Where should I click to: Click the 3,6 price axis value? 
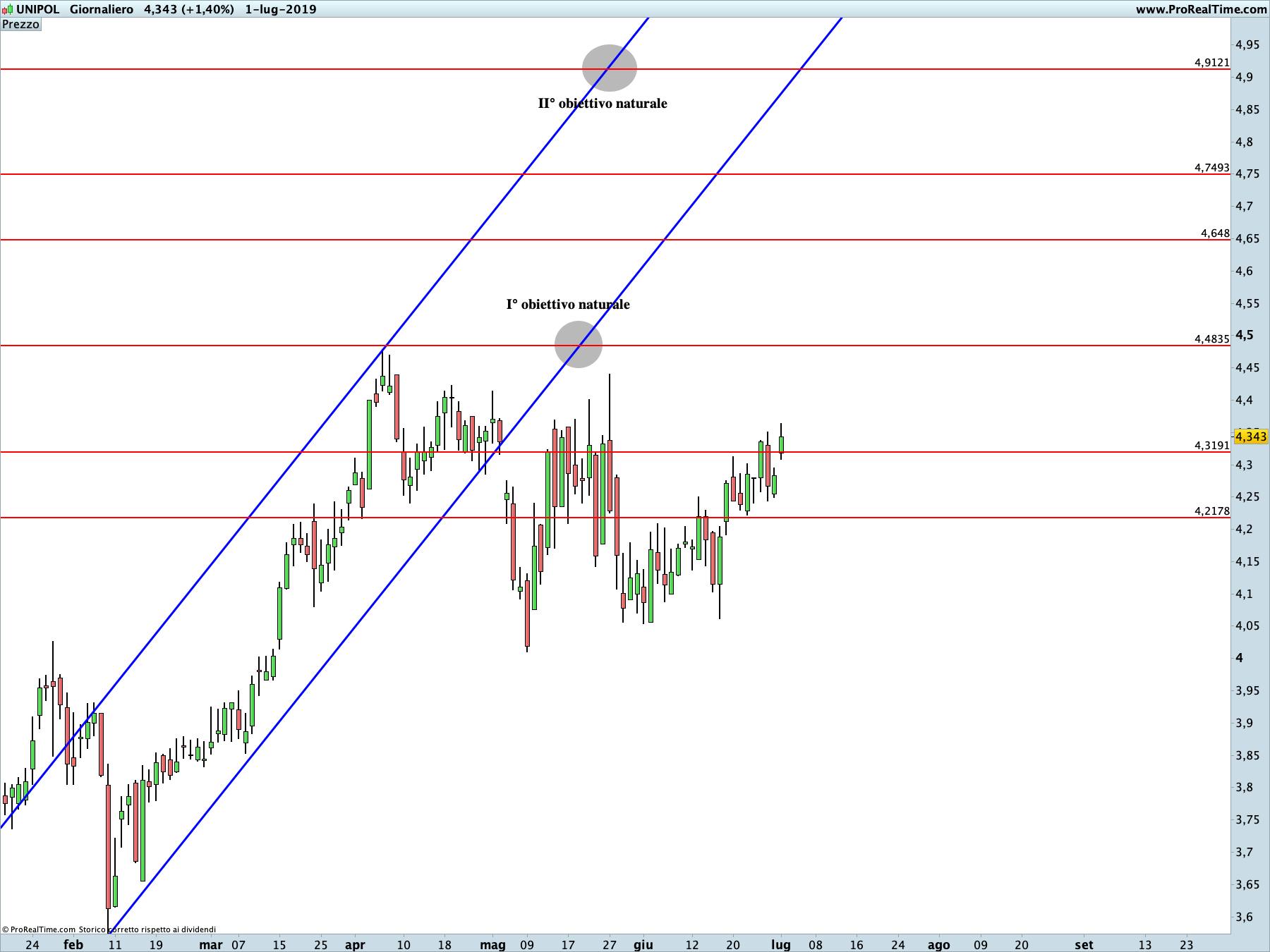tap(1244, 917)
